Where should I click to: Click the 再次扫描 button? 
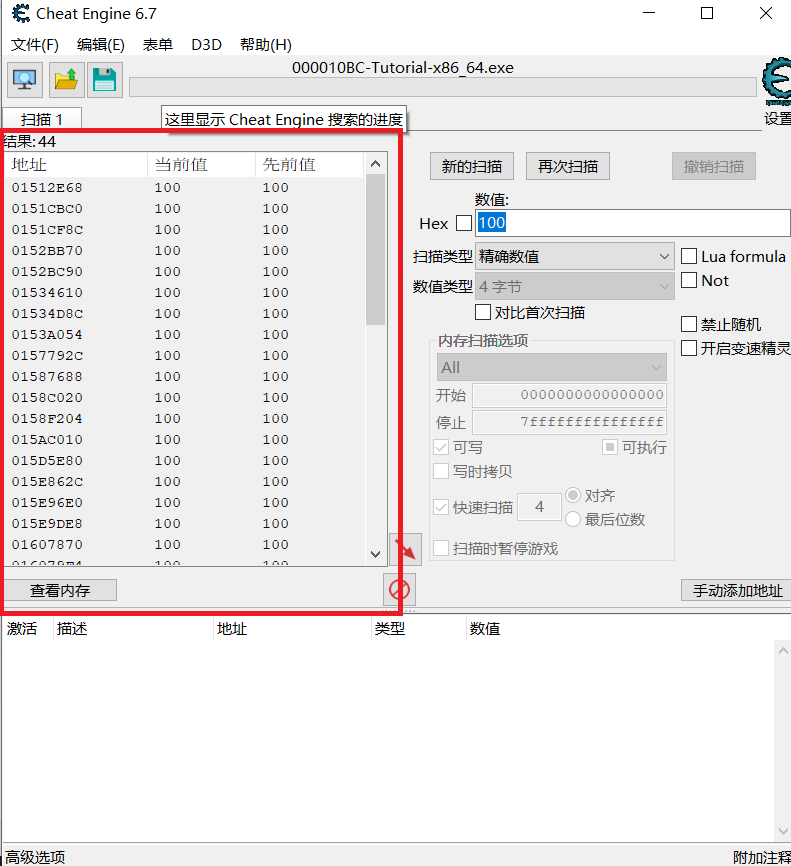(x=568, y=167)
